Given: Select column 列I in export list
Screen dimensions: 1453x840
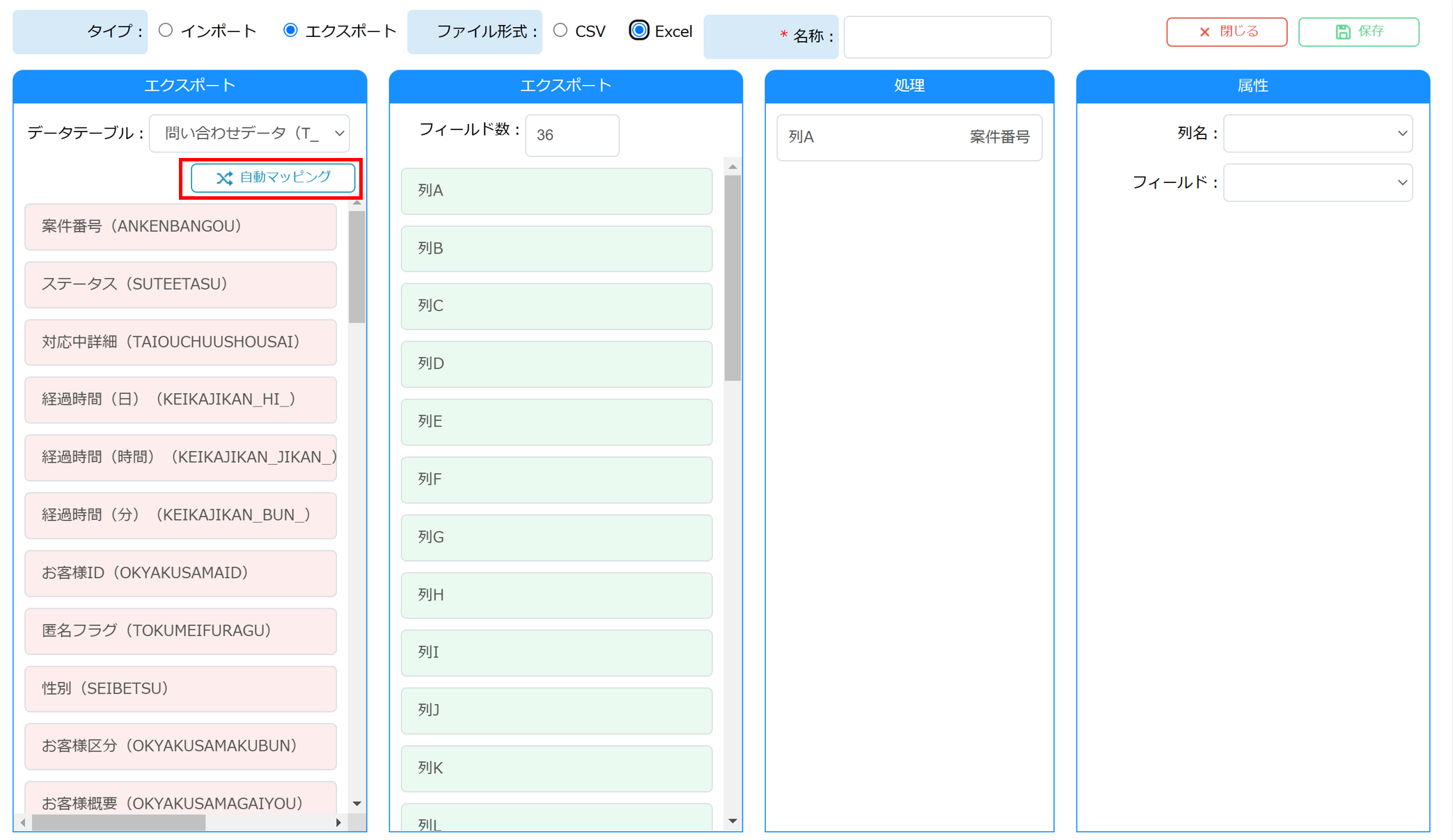Looking at the screenshot, I should pos(557,653).
